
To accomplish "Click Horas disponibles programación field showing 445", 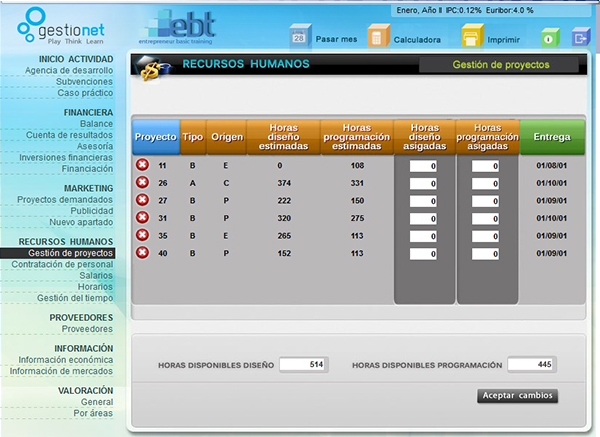I will [x=532, y=364].
